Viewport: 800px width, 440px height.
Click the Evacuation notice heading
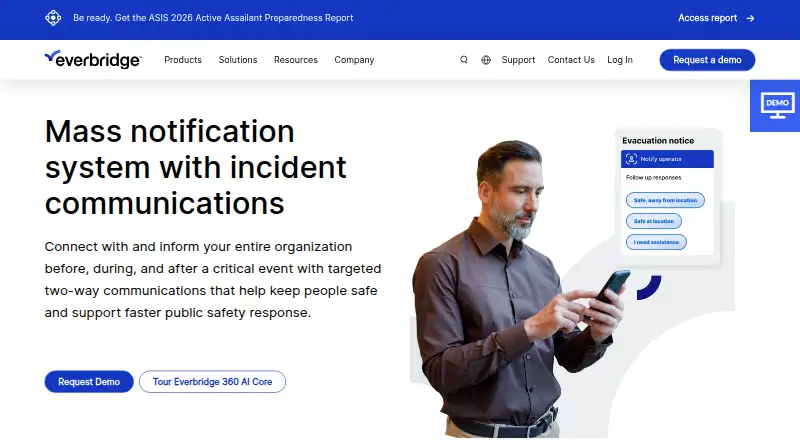[x=658, y=140]
